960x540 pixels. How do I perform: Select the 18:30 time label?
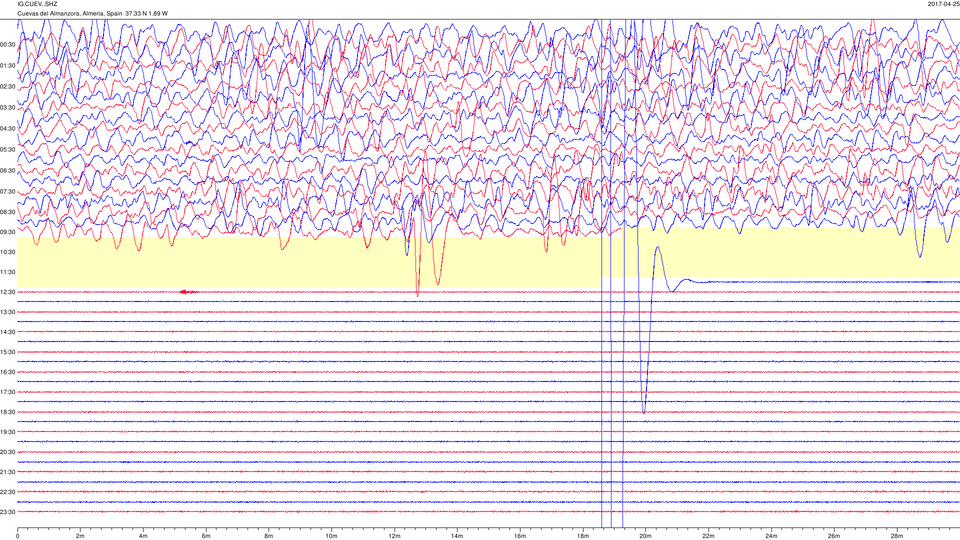click(x=8, y=412)
